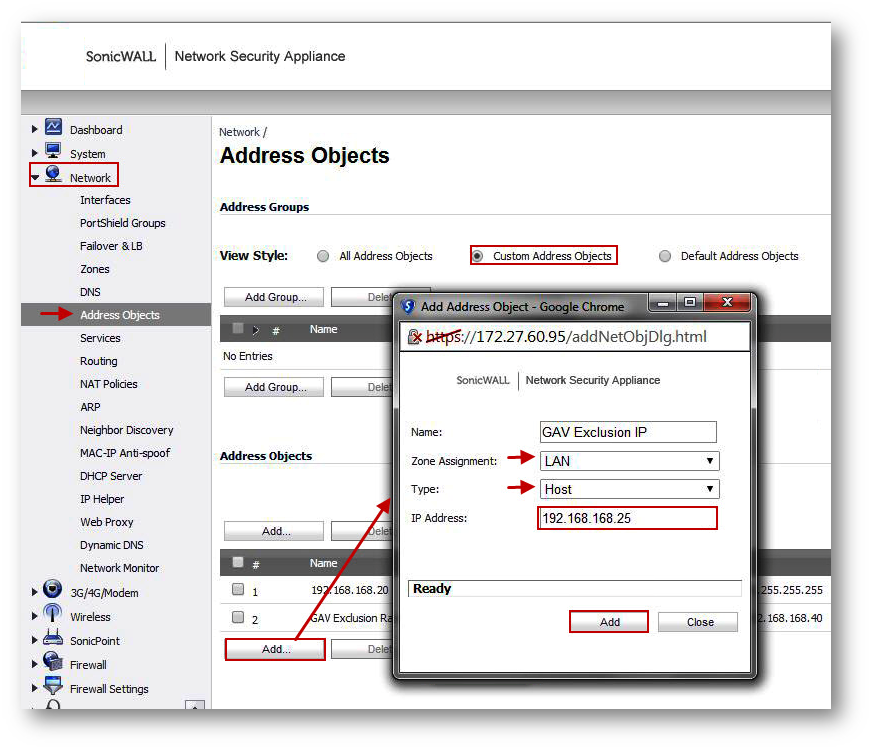Select Custom Address Objects view style
Screen dimensions: 873x751
coord(478,256)
